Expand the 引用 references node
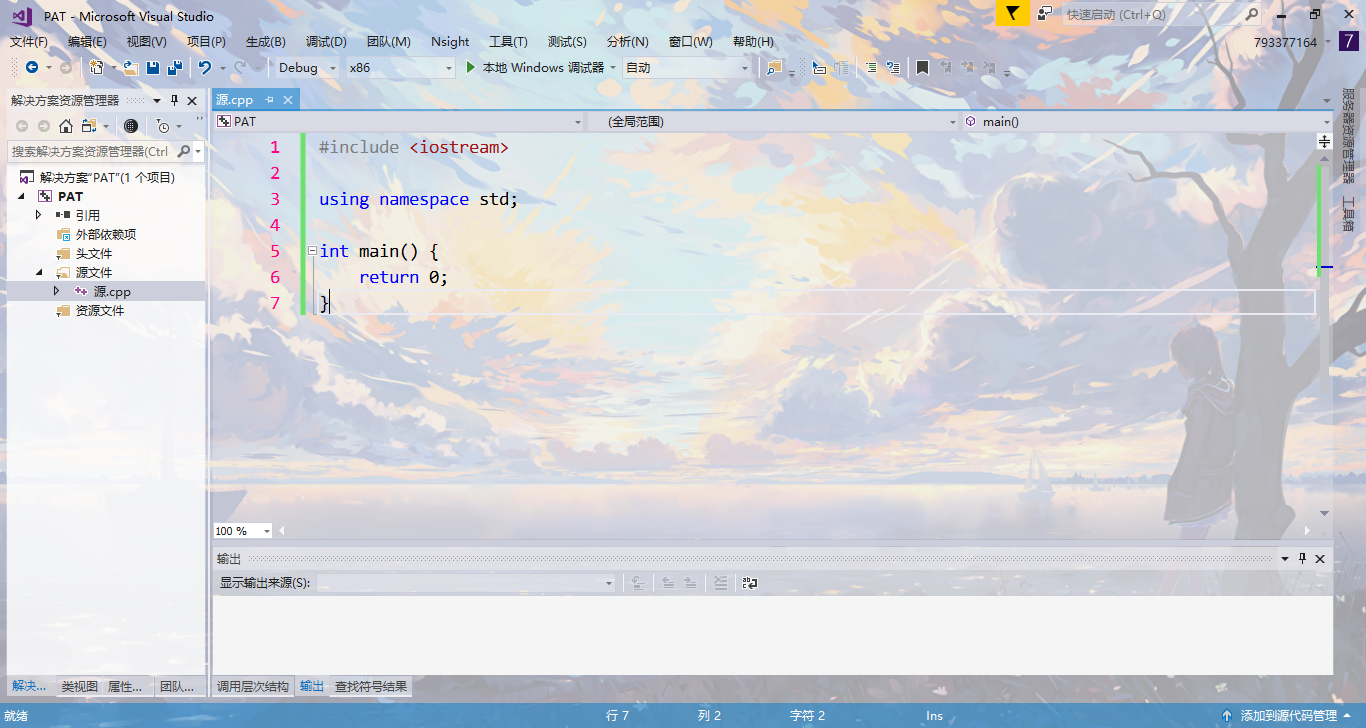The image size is (1366, 728). click(39, 215)
